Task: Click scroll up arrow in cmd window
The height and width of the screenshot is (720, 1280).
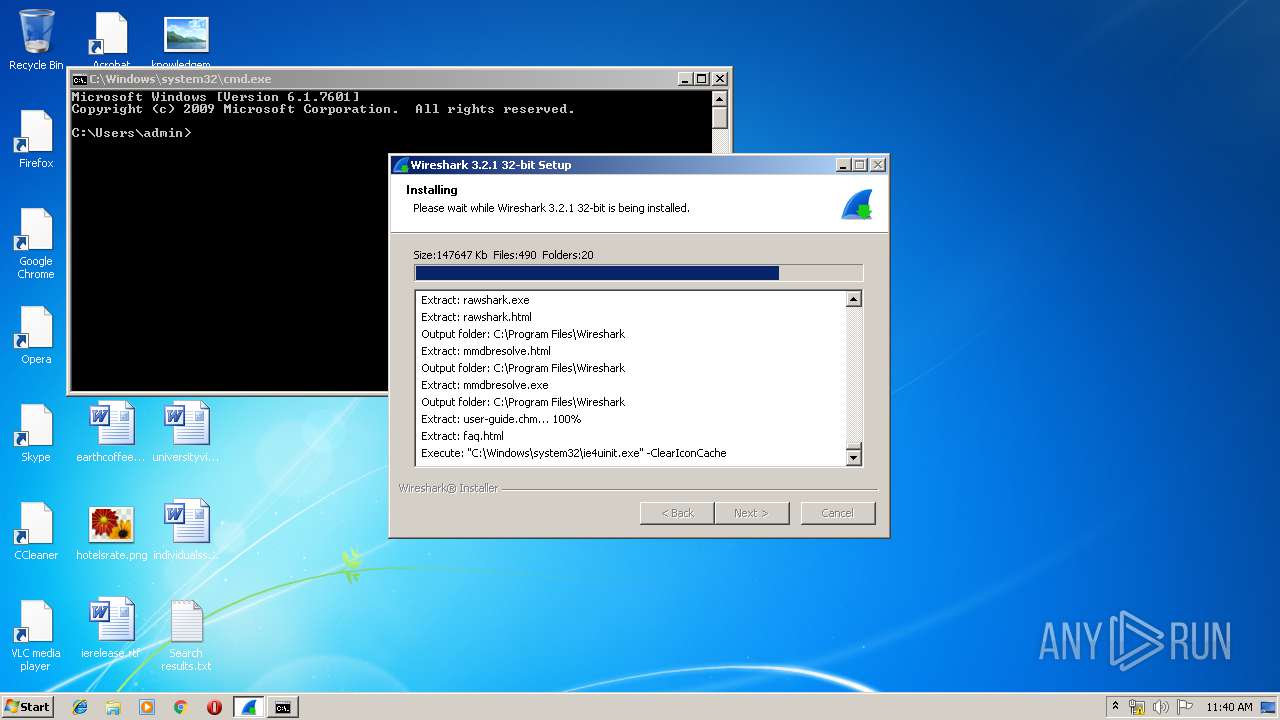Action: click(719, 99)
